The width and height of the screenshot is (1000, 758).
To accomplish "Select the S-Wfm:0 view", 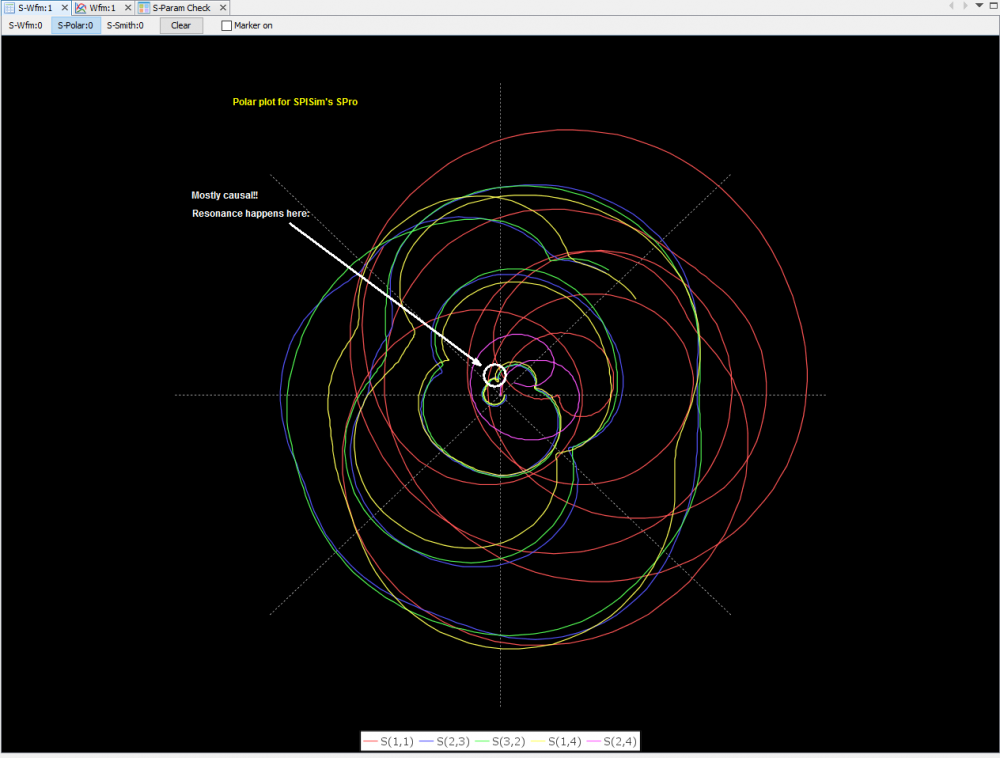I will click(25, 25).
